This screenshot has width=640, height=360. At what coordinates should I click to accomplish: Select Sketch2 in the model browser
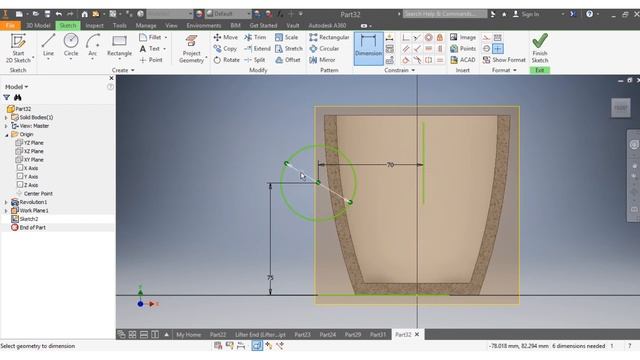[29, 219]
